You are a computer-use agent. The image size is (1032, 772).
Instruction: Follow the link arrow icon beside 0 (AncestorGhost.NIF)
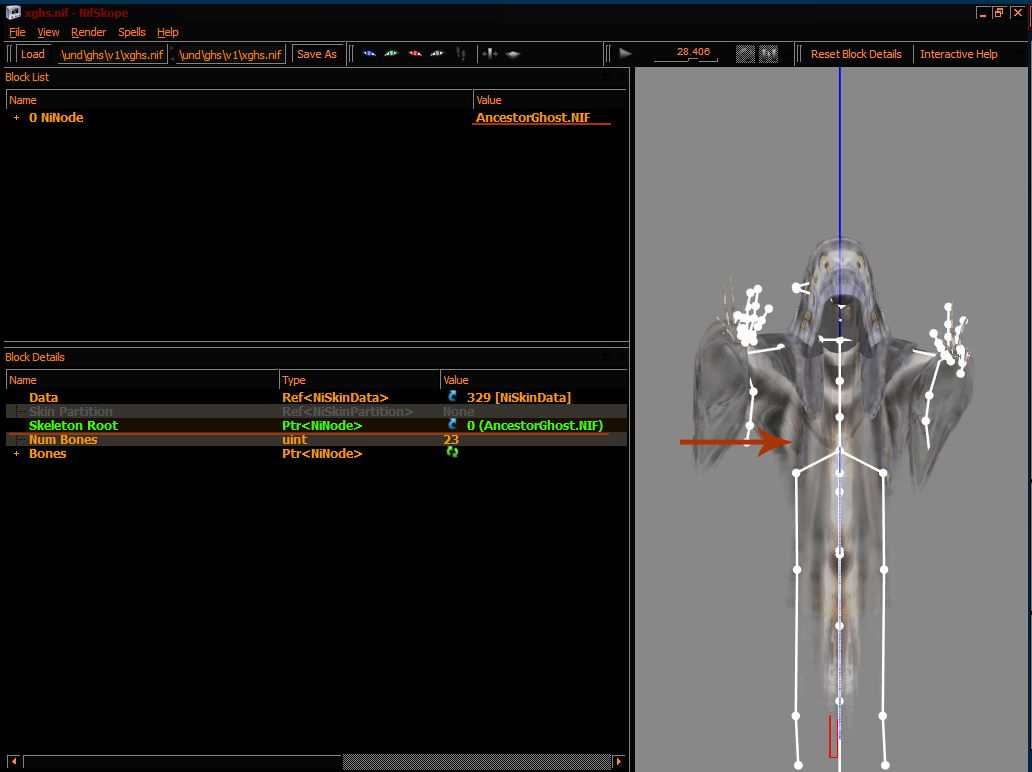pos(452,425)
